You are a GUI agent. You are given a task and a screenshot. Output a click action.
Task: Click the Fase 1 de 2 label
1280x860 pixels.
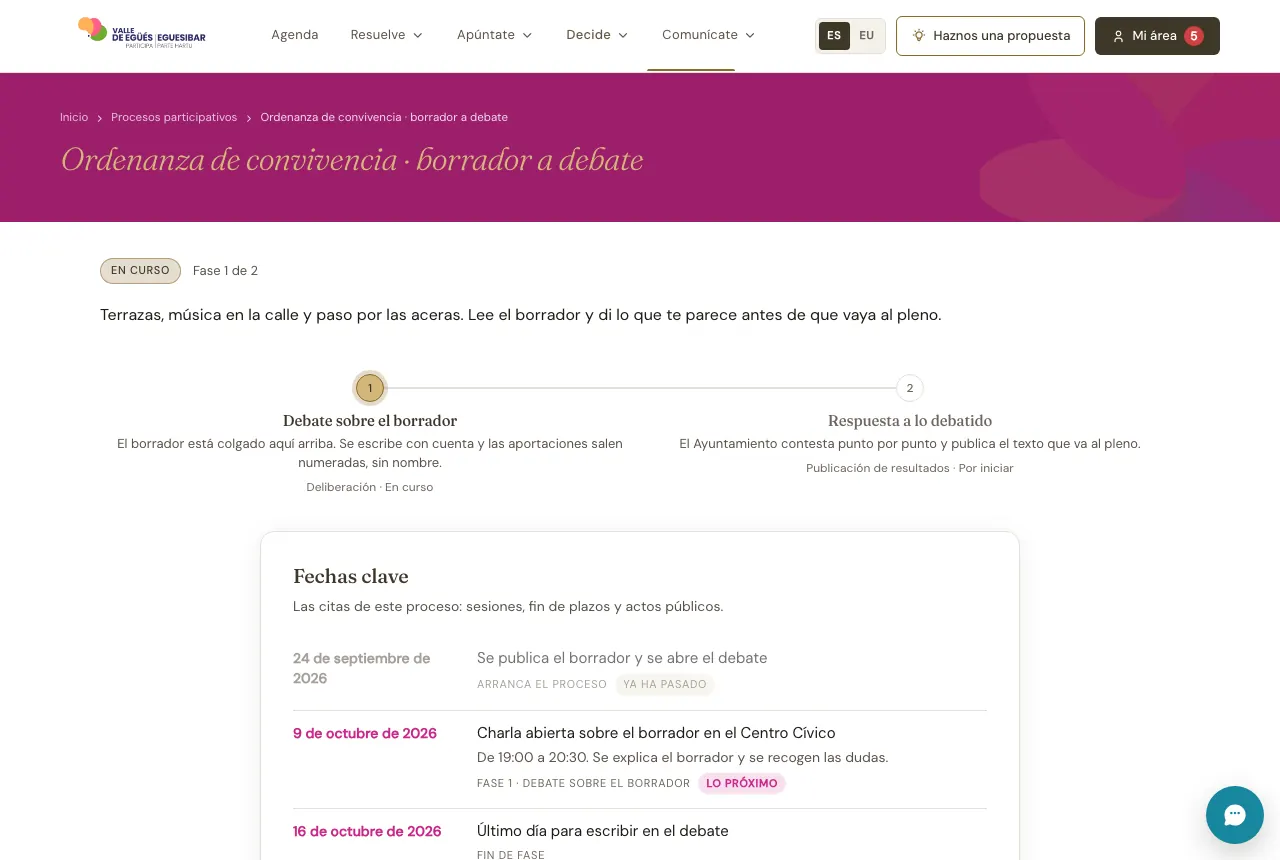225,271
